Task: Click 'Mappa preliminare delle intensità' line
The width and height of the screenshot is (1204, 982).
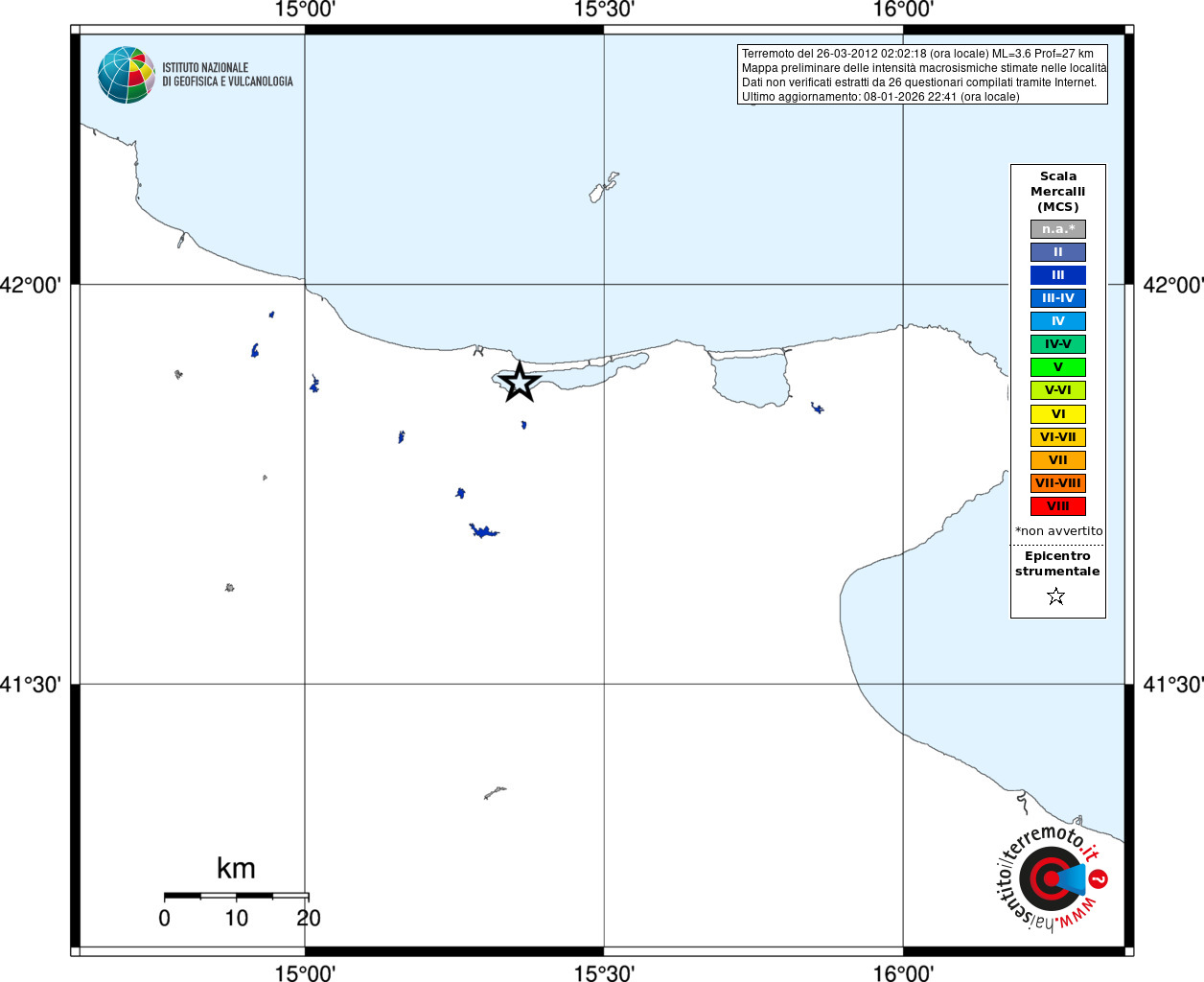Action: pyautogui.click(x=924, y=68)
